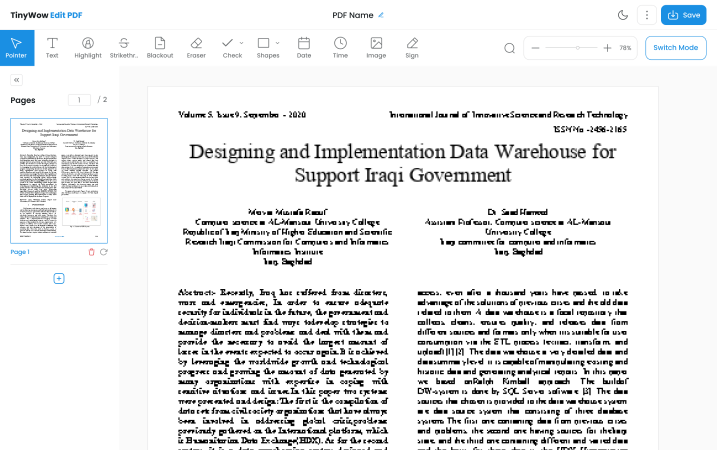
Task: Choose the Strikethrough tool
Action: coord(124,47)
